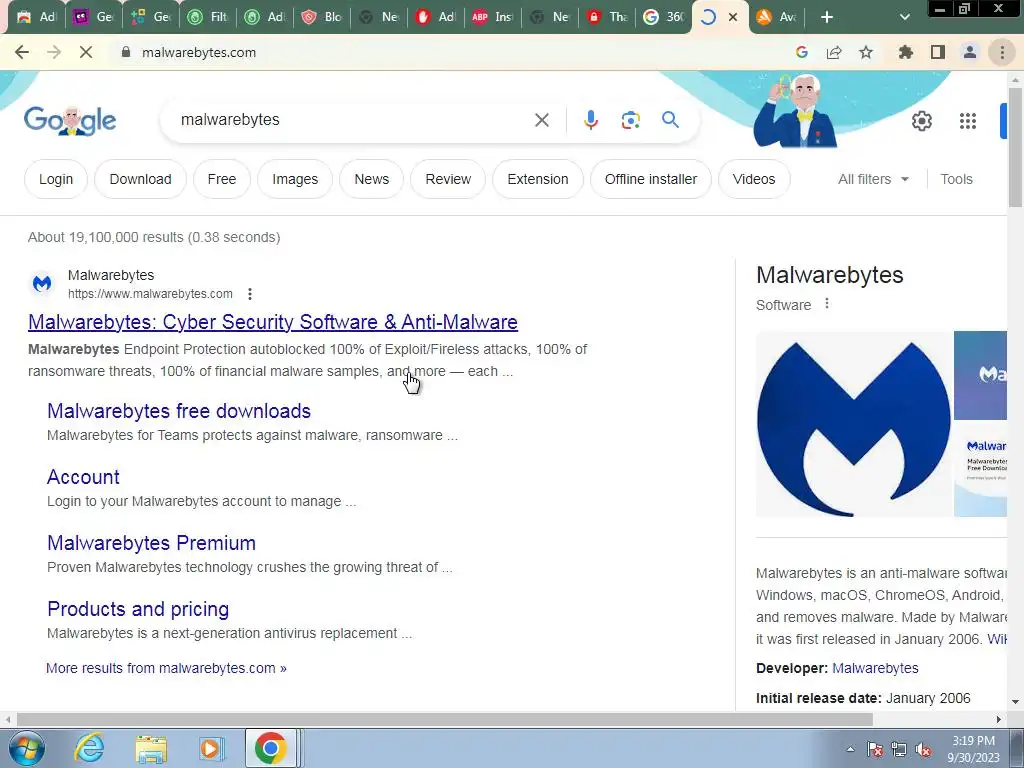The width and height of the screenshot is (1024, 768).
Task: Show hidden system tray icons
Action: pyautogui.click(x=850, y=749)
